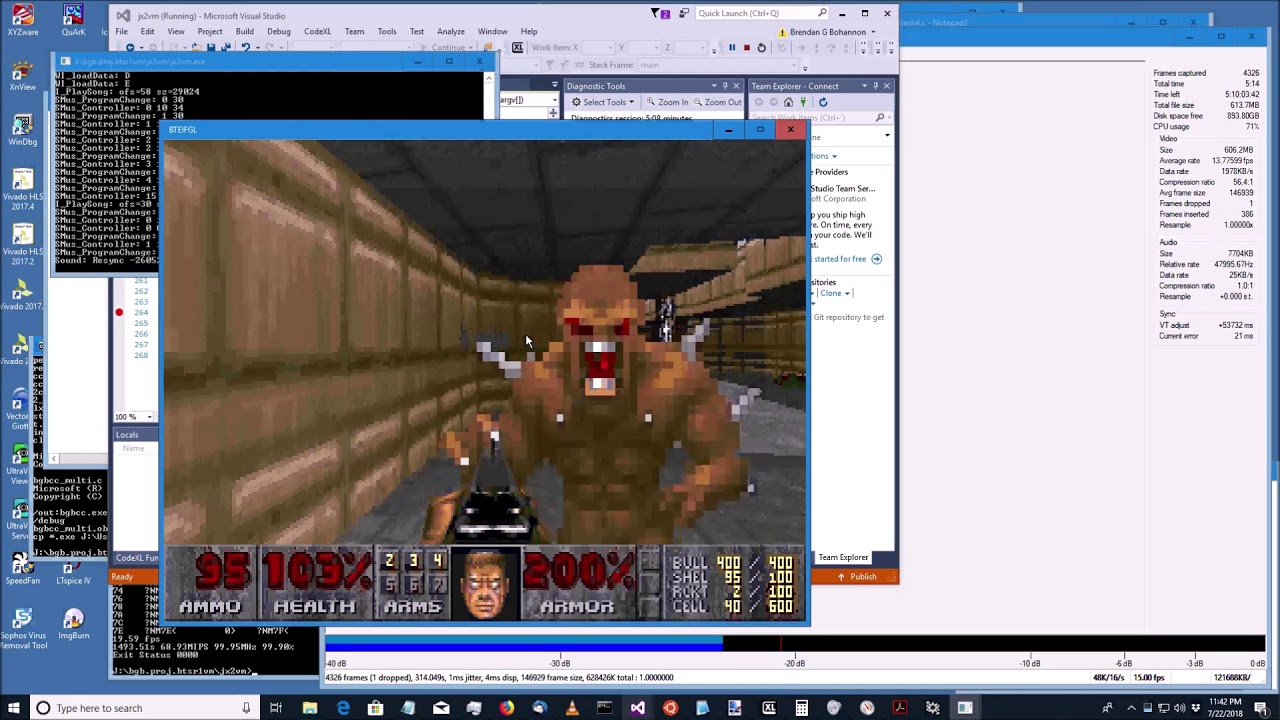Image resolution: width=1280 pixels, height=720 pixels.
Task: Open the Brendan G Bohannon account dropdown
Action: (832, 32)
